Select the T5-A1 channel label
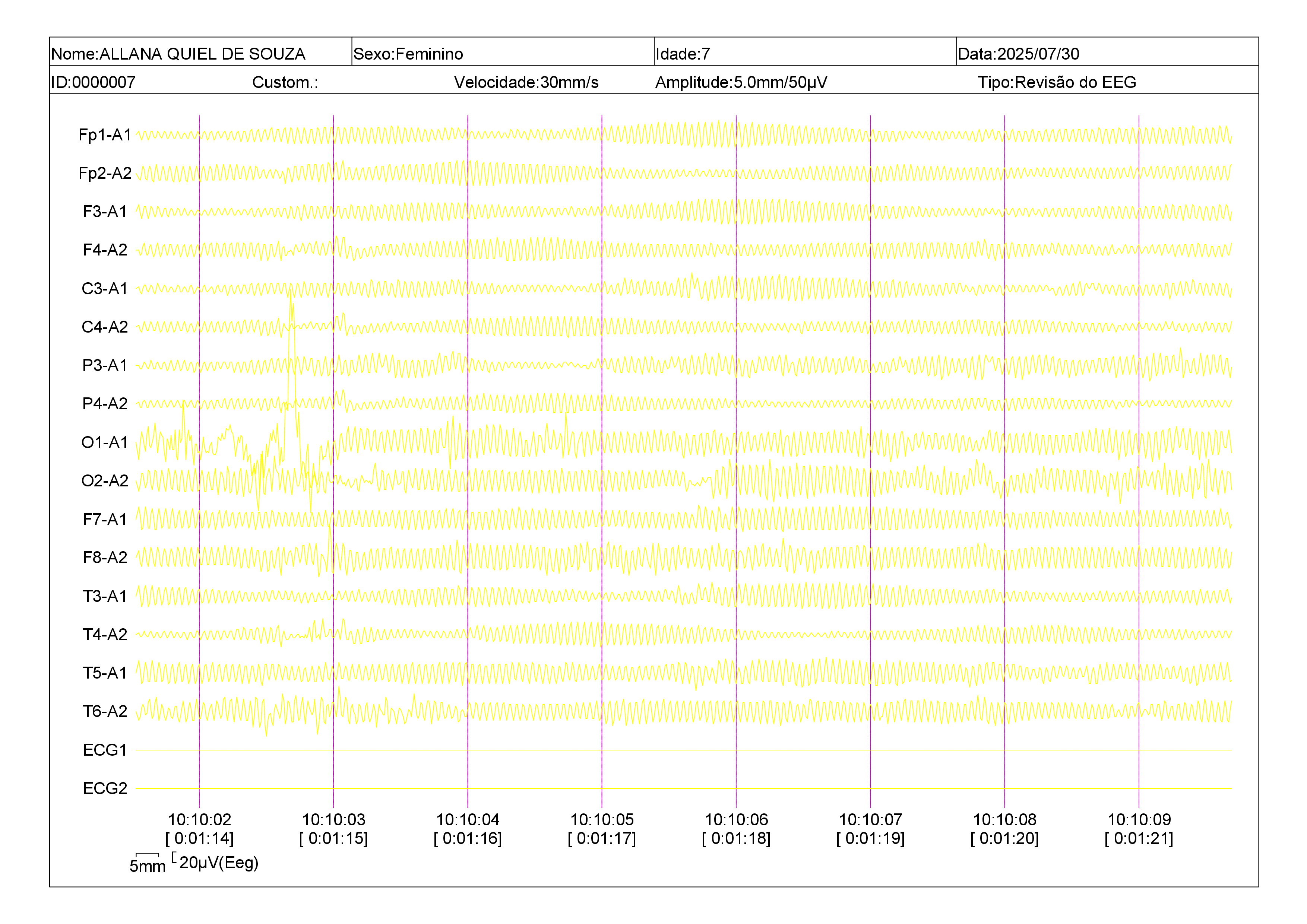The height and width of the screenshot is (924, 1307). 105,673
